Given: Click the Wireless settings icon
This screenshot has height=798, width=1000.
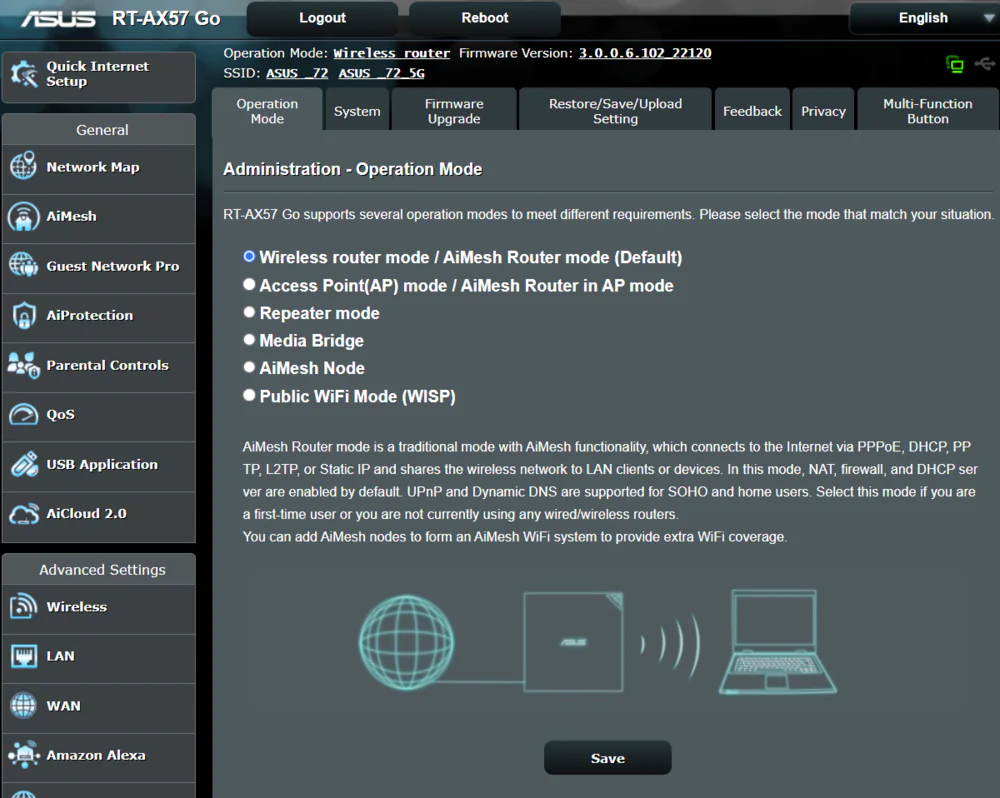Looking at the screenshot, I should (x=24, y=606).
